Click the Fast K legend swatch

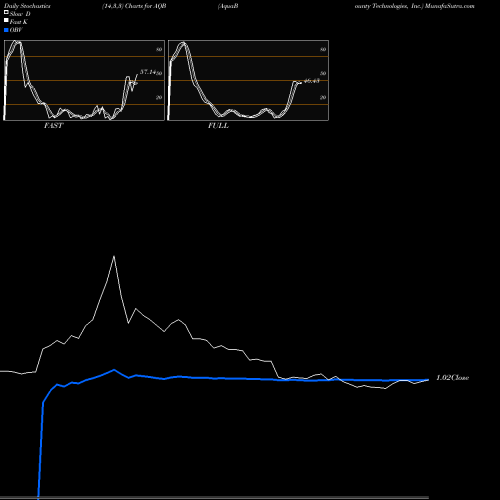6,20
